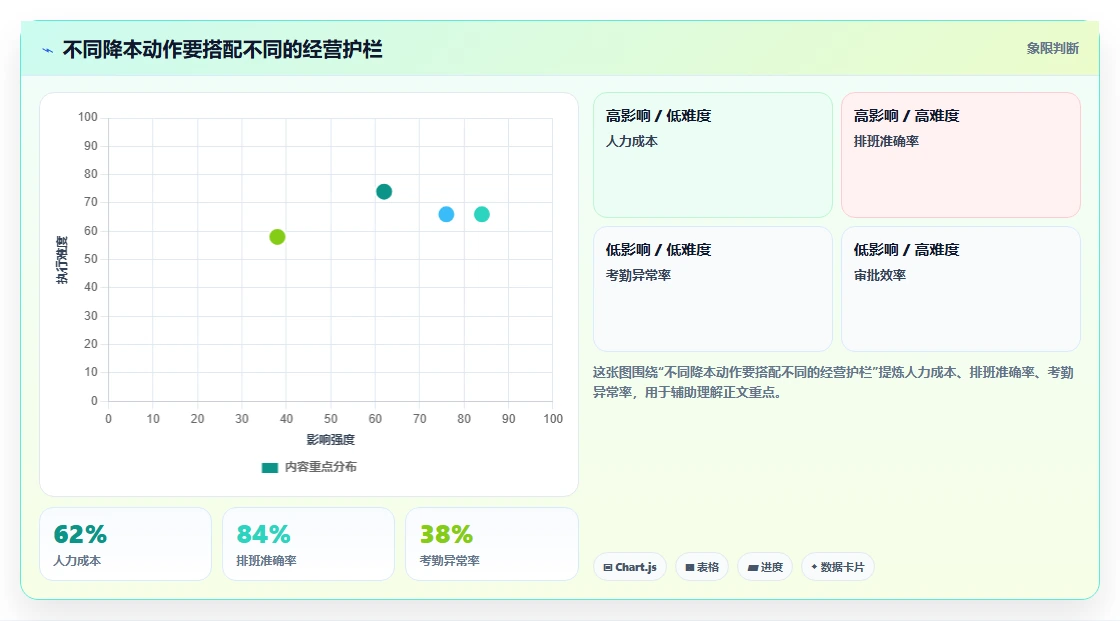The height and width of the screenshot is (621, 1120).
Task: Click the lime green scatter point
Action: [x=277, y=237]
